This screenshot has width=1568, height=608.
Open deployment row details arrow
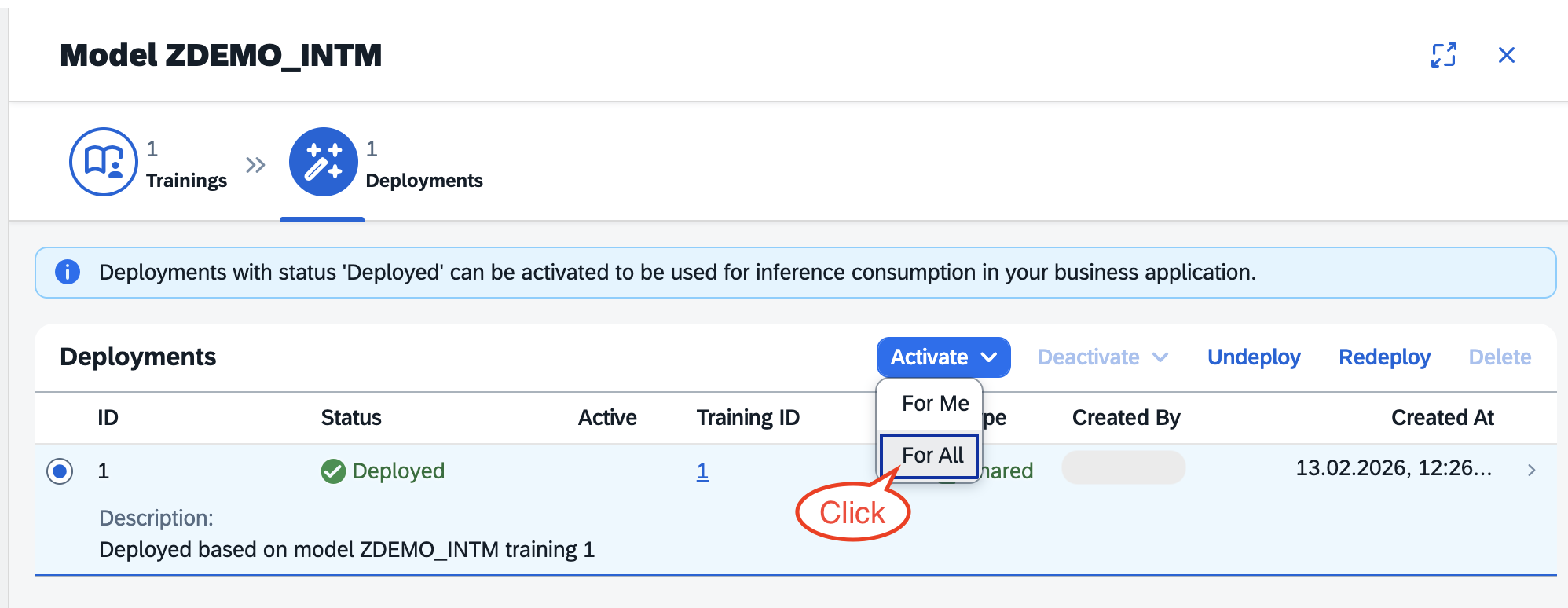coord(1532,470)
